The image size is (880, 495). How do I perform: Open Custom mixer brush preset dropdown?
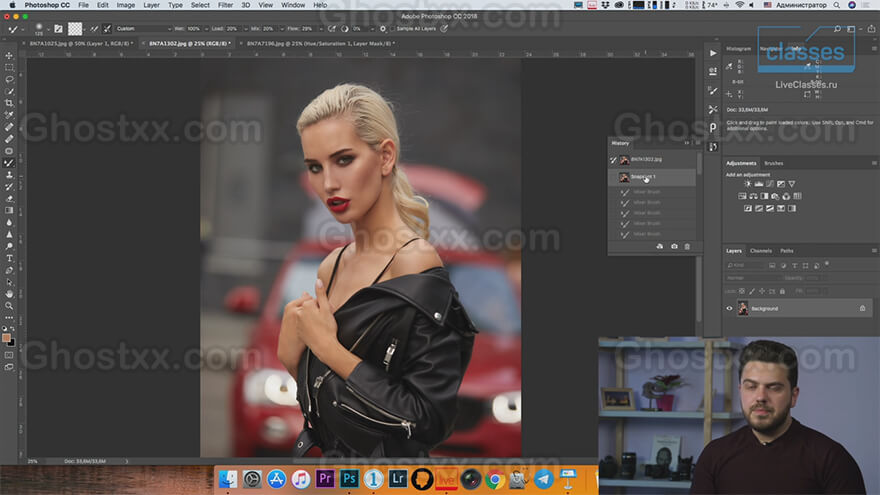143,29
